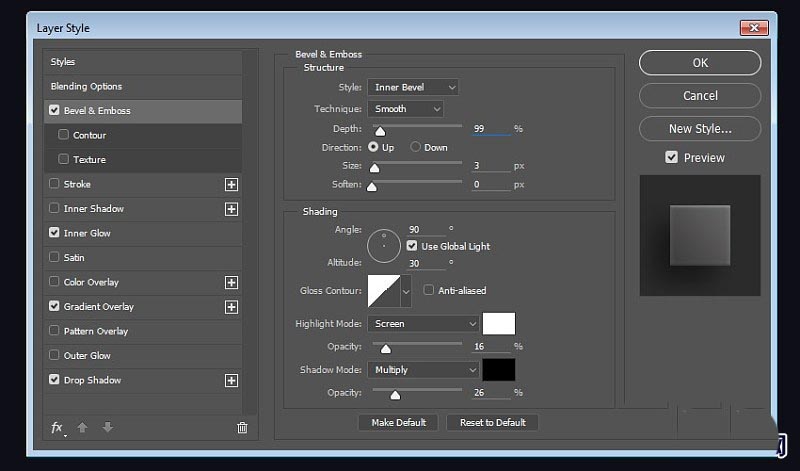Toggle the Use Global Light checkbox
Image resolution: width=800 pixels, height=471 pixels.
tap(412, 246)
